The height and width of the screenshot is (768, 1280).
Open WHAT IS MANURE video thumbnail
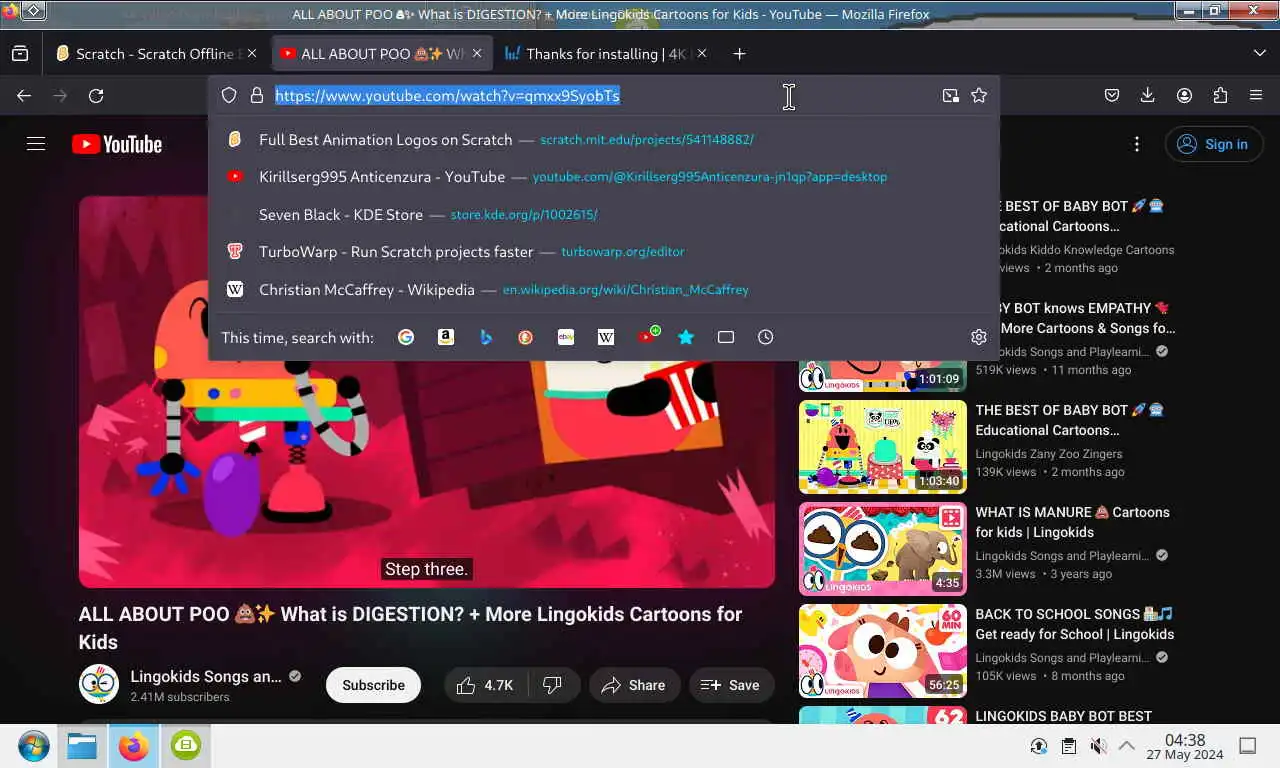[883, 549]
